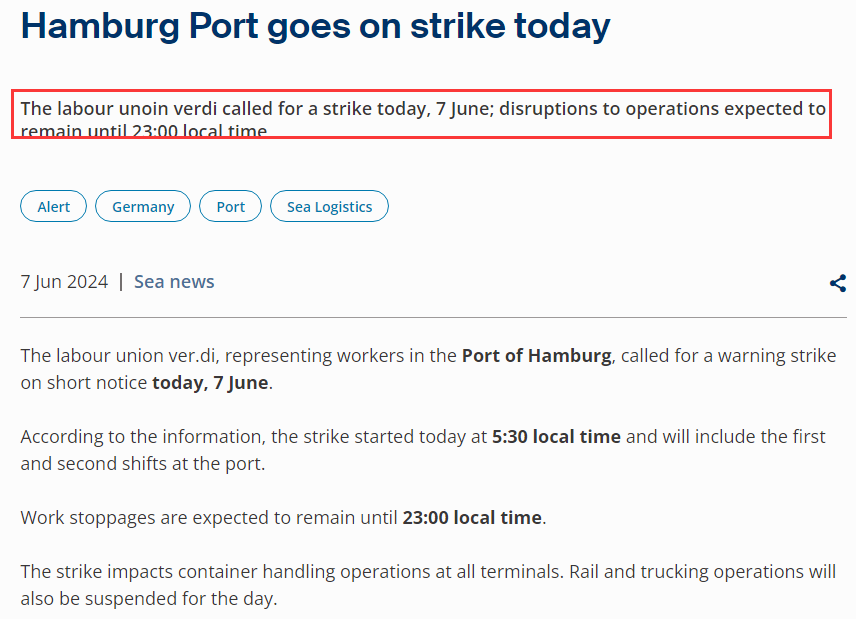This screenshot has height=619, width=856.
Task: Click the bold "Port of Hamburg" text
Action: tap(536, 356)
